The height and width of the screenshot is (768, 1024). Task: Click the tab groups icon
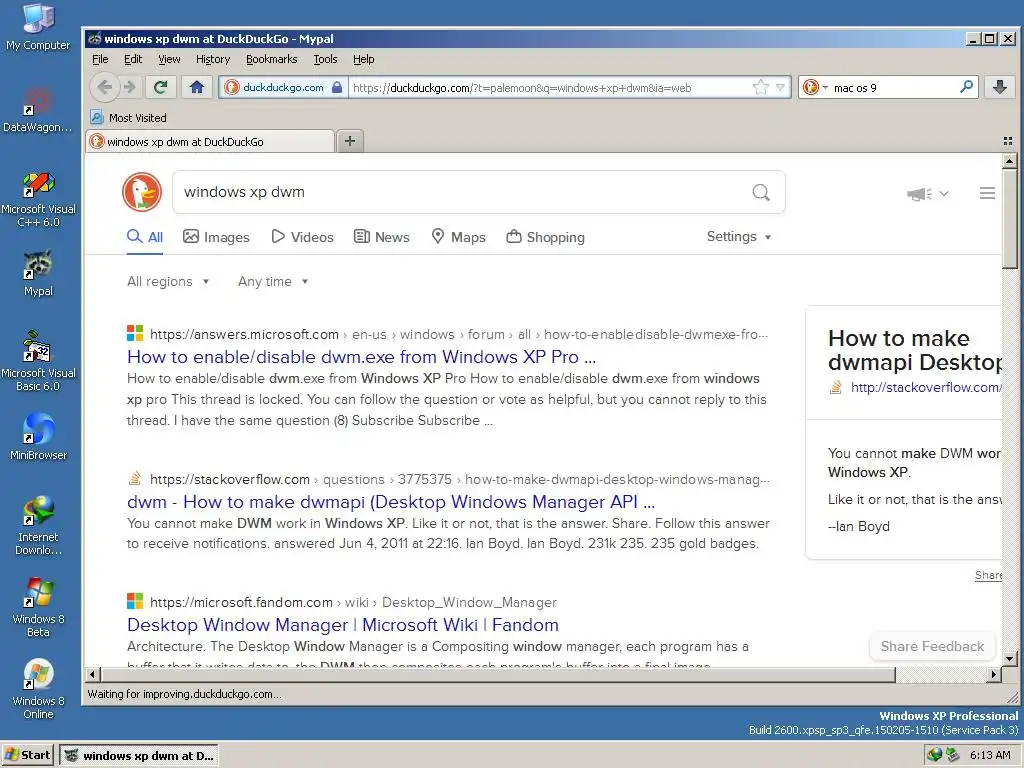pos(1008,141)
